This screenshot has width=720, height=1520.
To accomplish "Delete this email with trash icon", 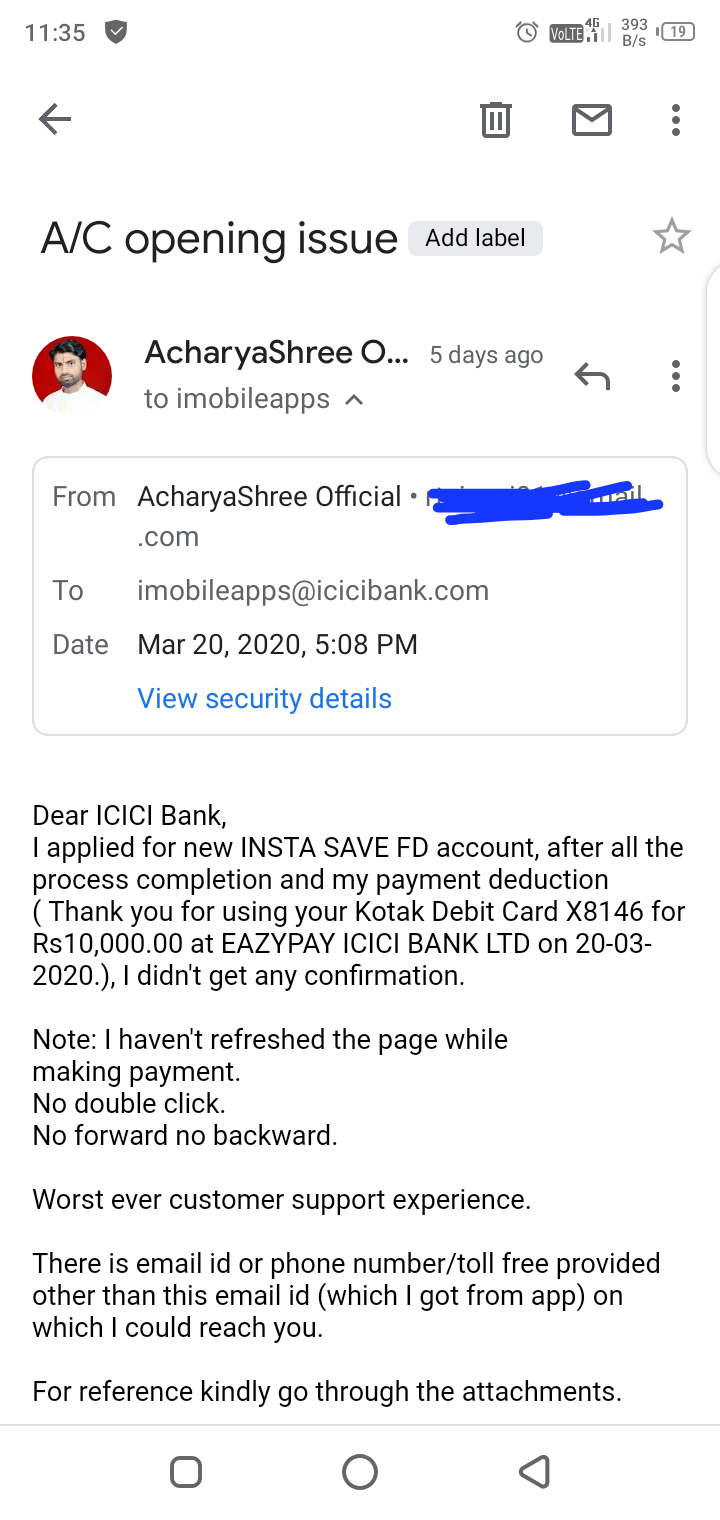I will point(495,120).
